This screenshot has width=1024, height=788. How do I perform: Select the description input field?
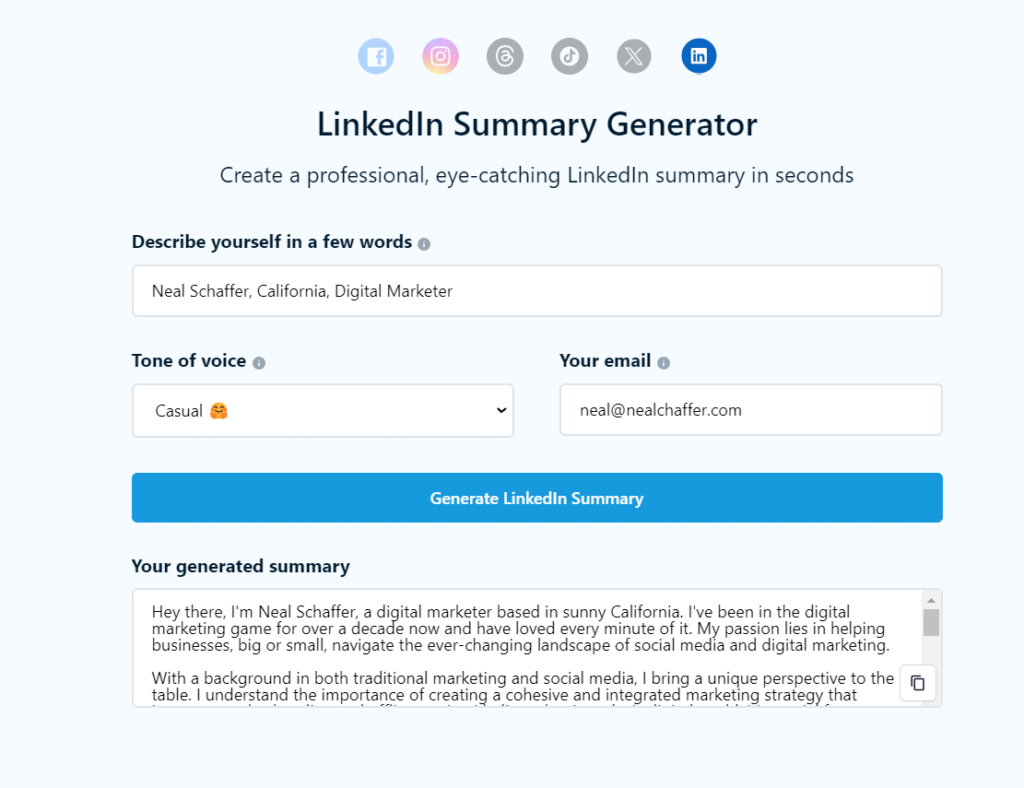click(537, 290)
